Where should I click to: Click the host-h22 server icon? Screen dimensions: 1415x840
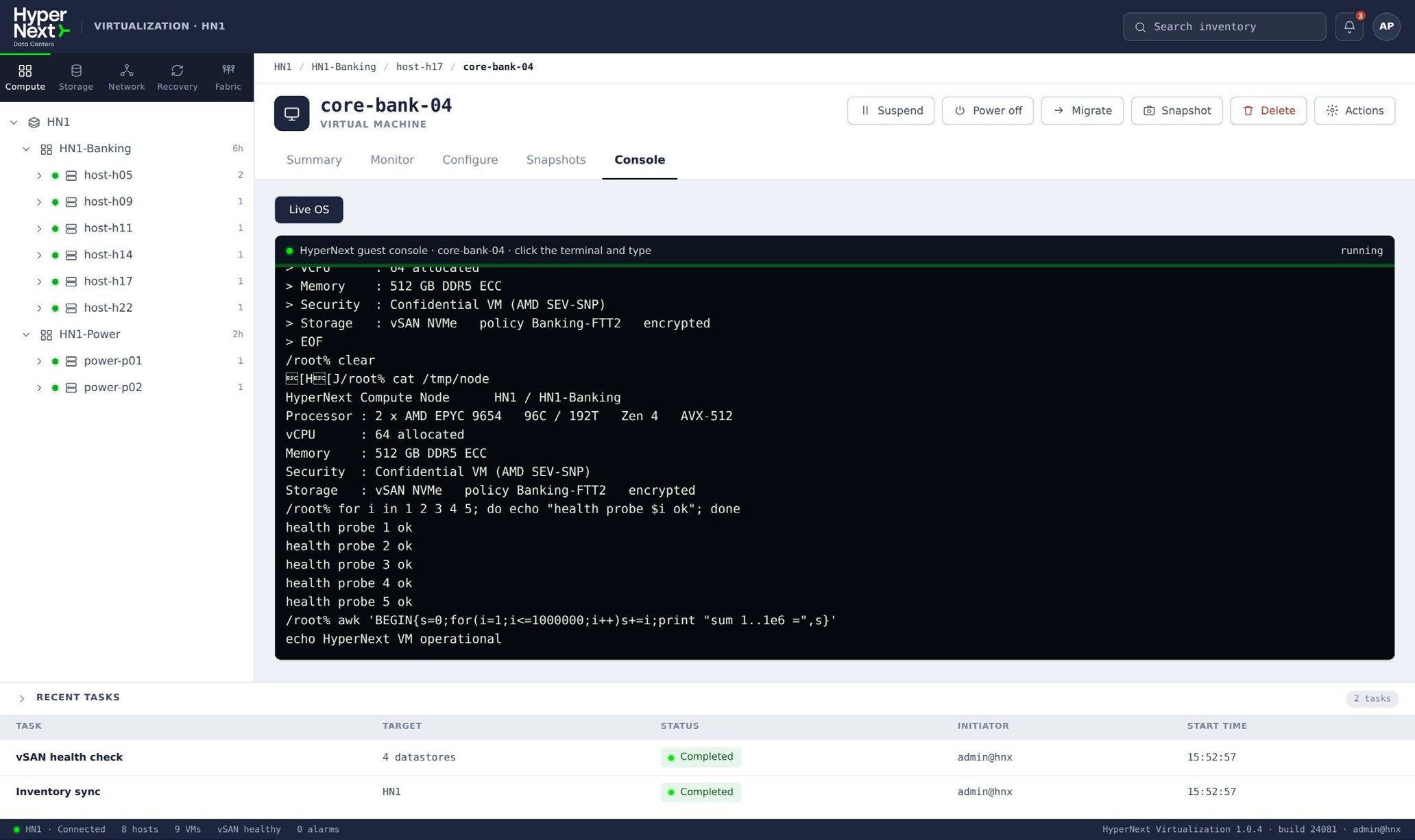[x=71, y=308]
